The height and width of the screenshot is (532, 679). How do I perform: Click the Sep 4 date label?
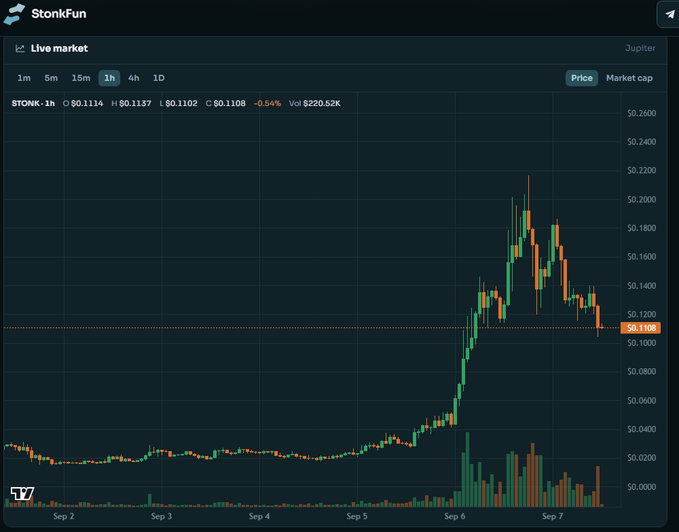[259, 516]
